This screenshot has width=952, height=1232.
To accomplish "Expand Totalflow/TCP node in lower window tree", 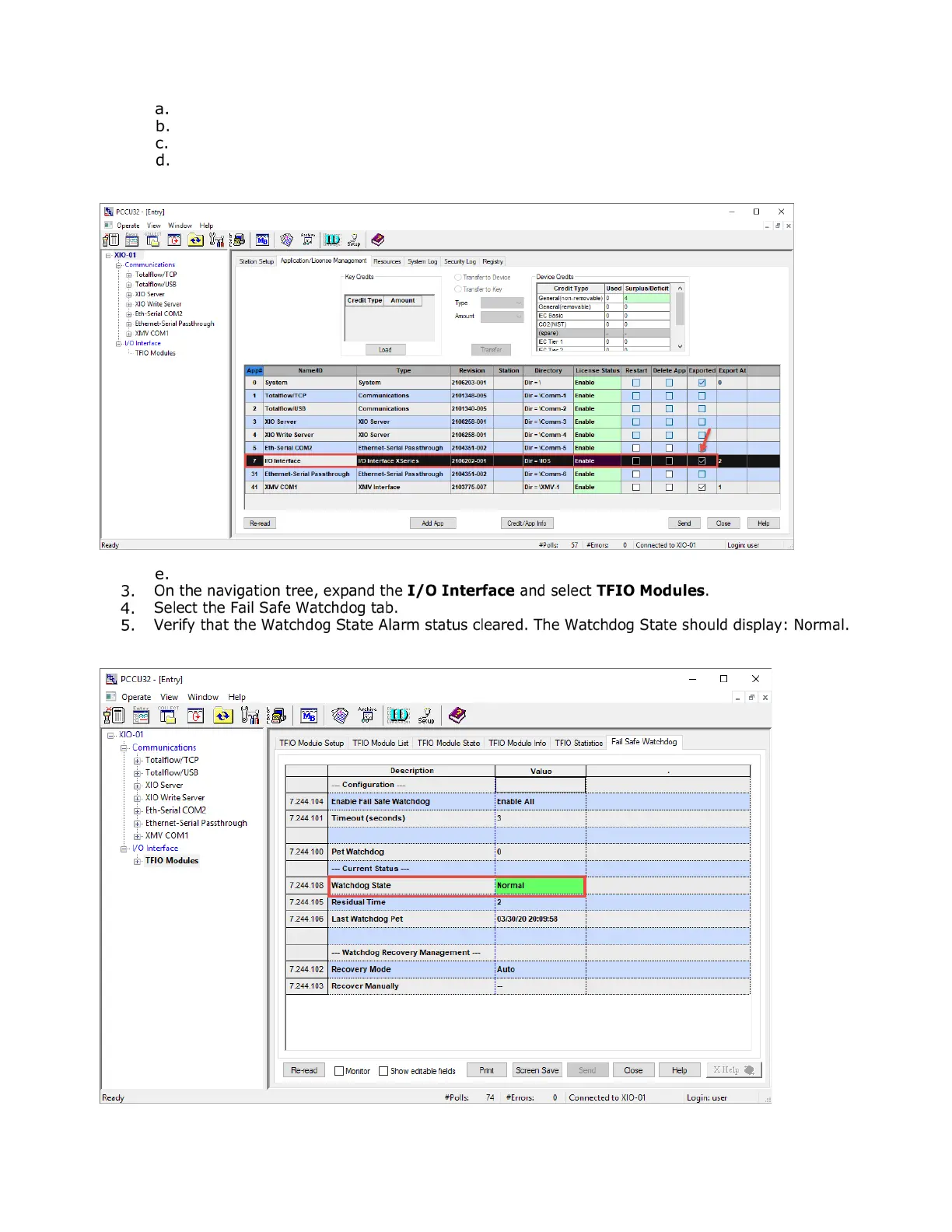I will 138,761.
